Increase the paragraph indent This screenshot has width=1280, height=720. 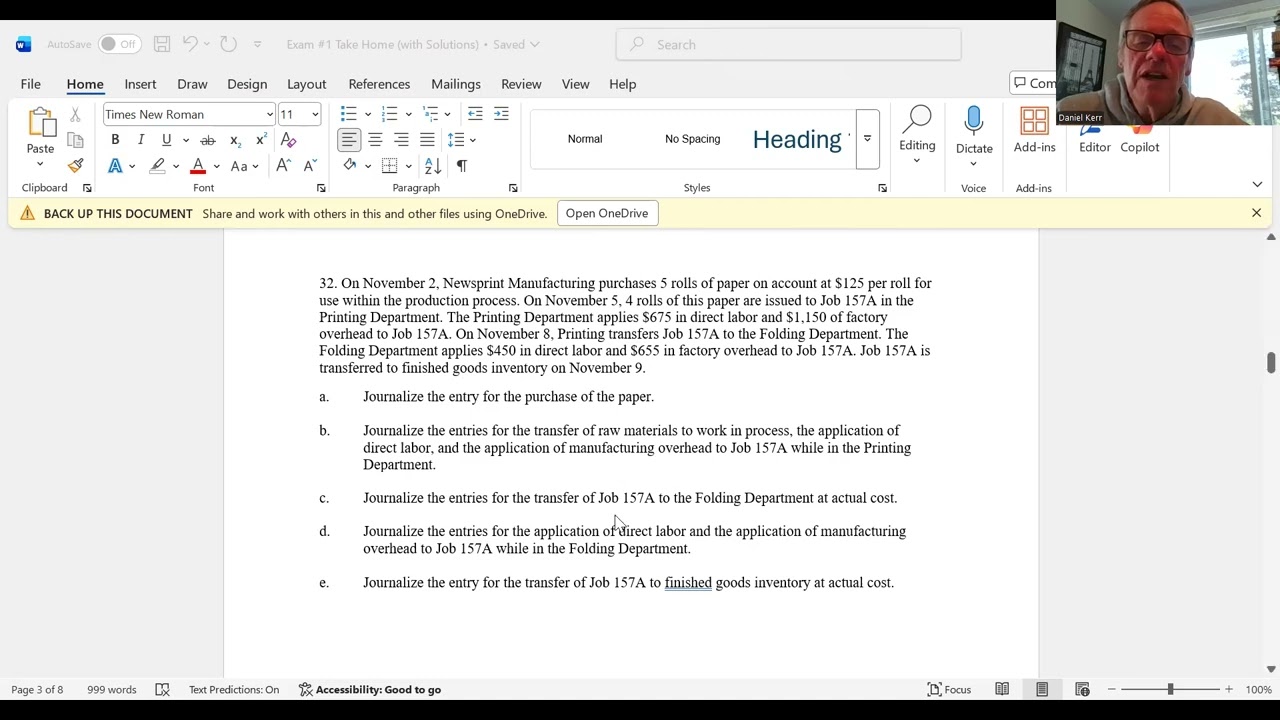[x=501, y=114]
